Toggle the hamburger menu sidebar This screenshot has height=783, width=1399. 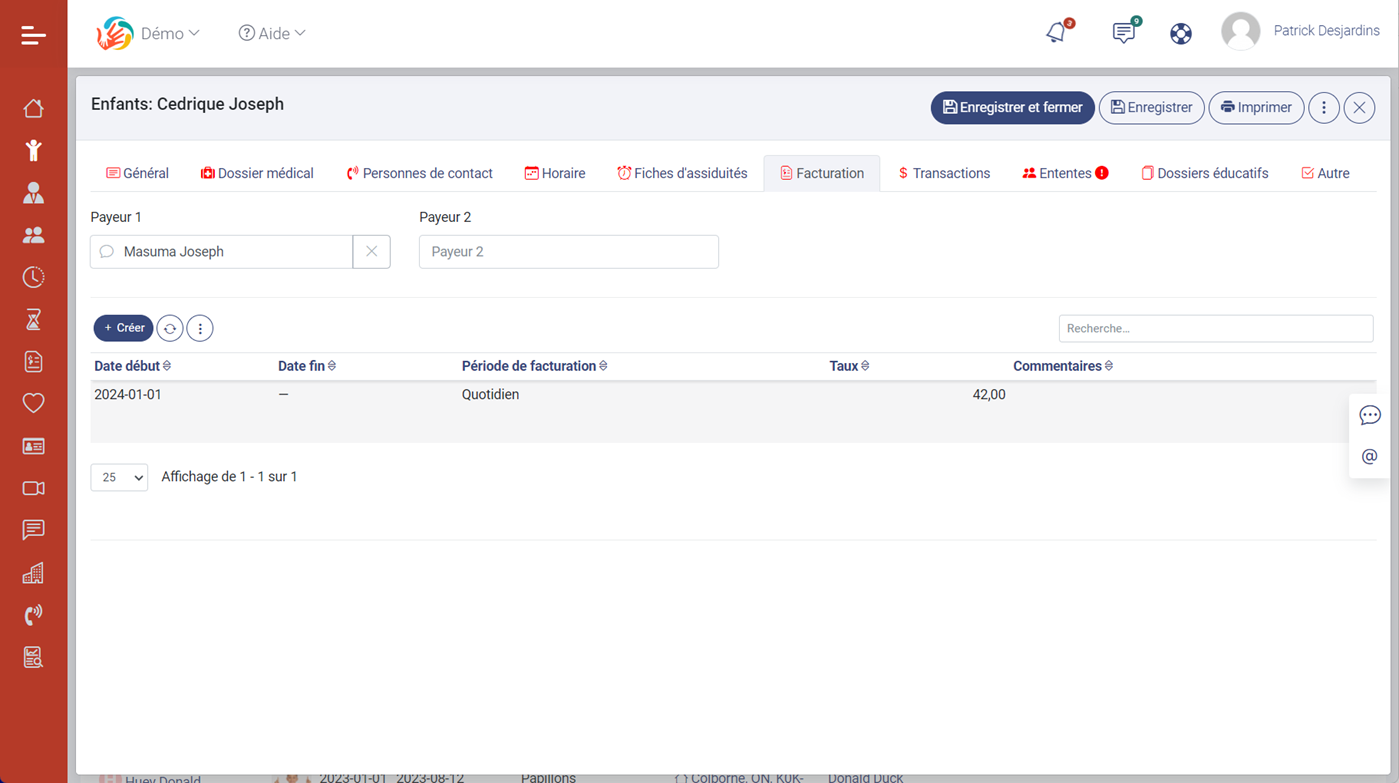click(33, 35)
